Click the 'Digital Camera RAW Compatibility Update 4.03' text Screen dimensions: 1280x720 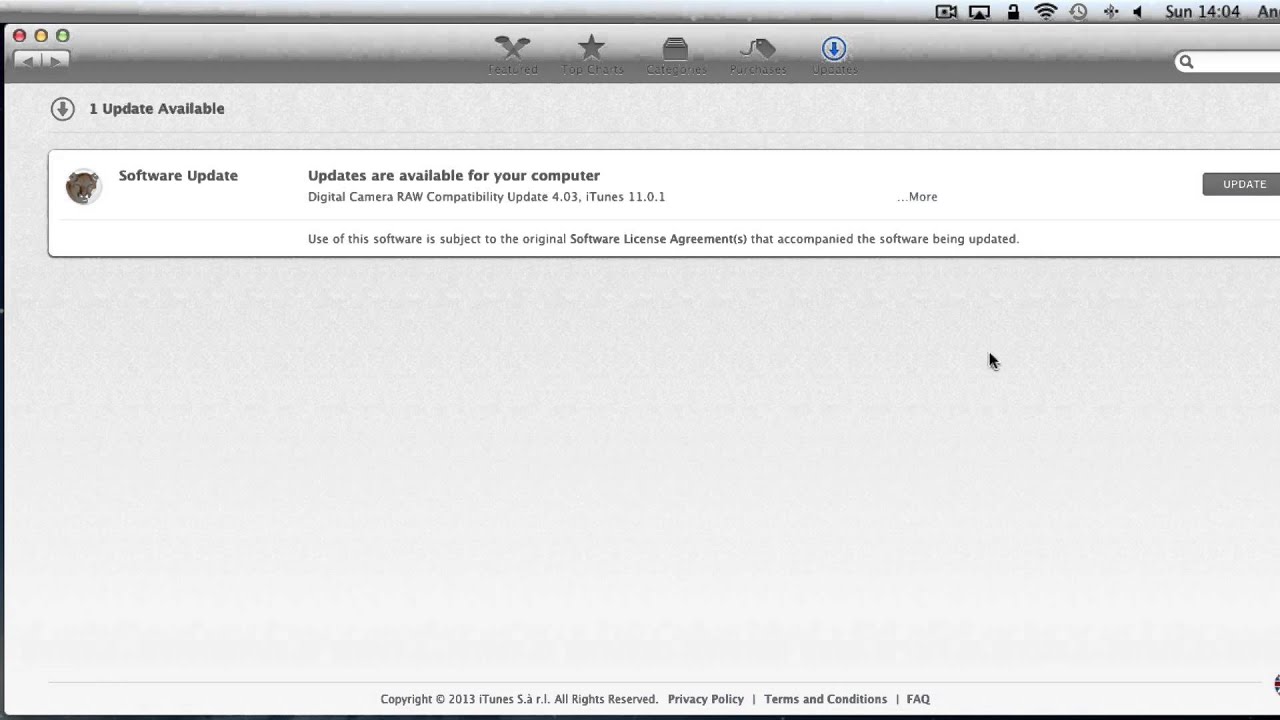click(x=443, y=197)
